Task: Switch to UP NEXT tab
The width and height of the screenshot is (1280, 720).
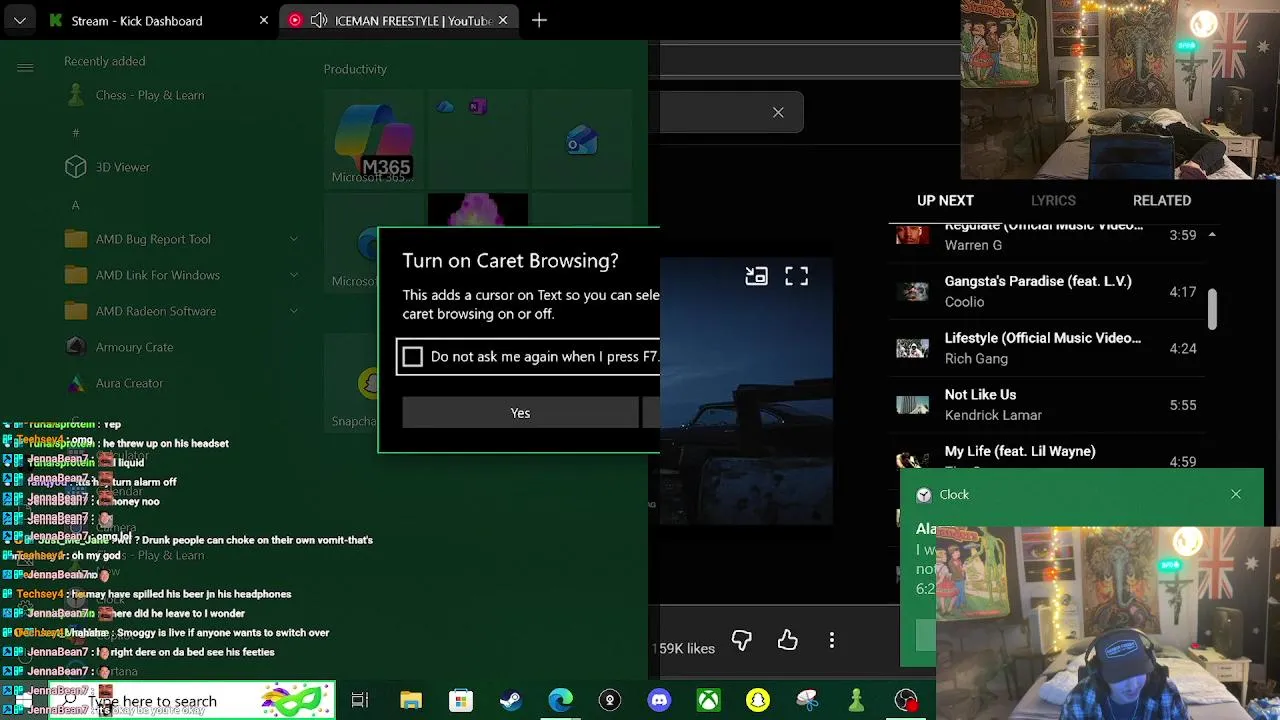Action: click(x=945, y=200)
